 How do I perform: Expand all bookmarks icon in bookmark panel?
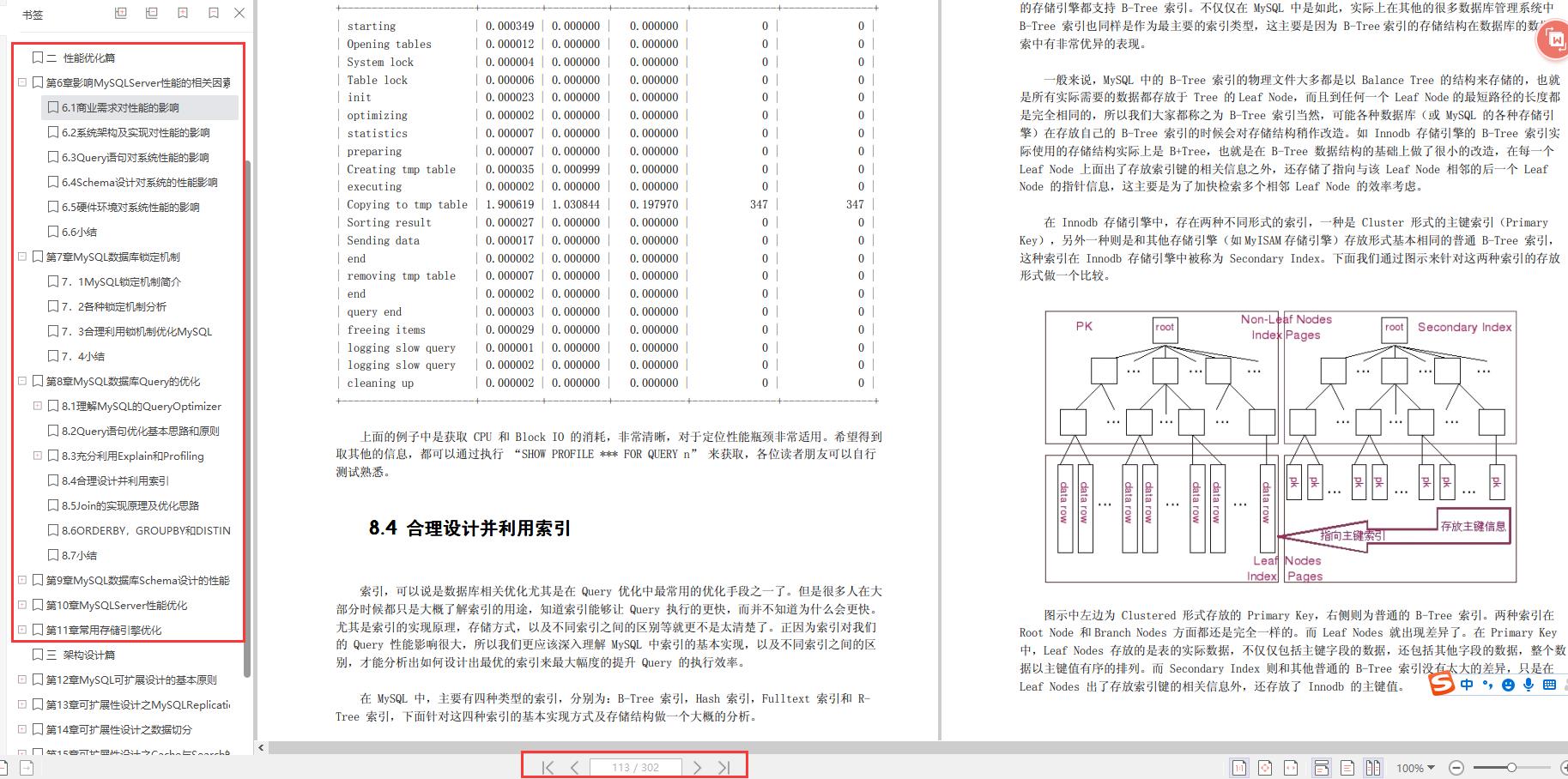(x=121, y=13)
